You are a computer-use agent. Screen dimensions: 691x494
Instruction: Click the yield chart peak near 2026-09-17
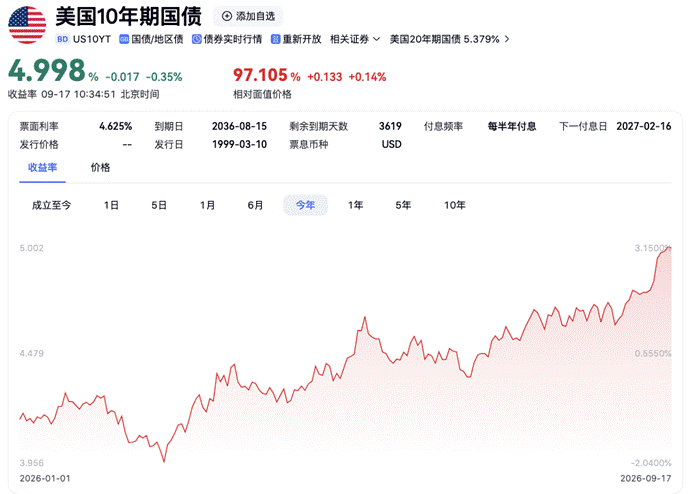(x=669, y=249)
